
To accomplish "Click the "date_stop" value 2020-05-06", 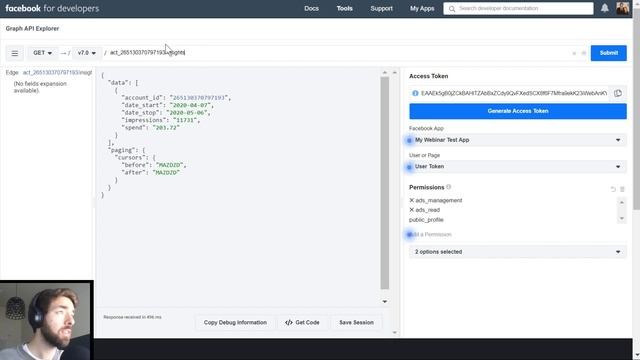I will coord(187,113).
